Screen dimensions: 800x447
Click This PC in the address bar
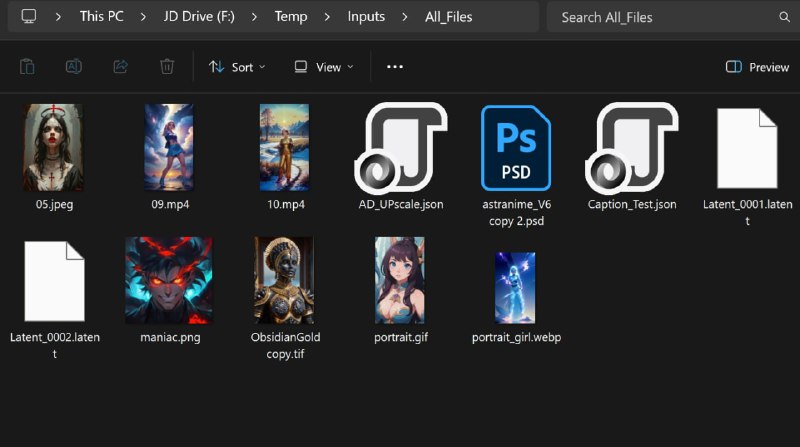(103, 17)
